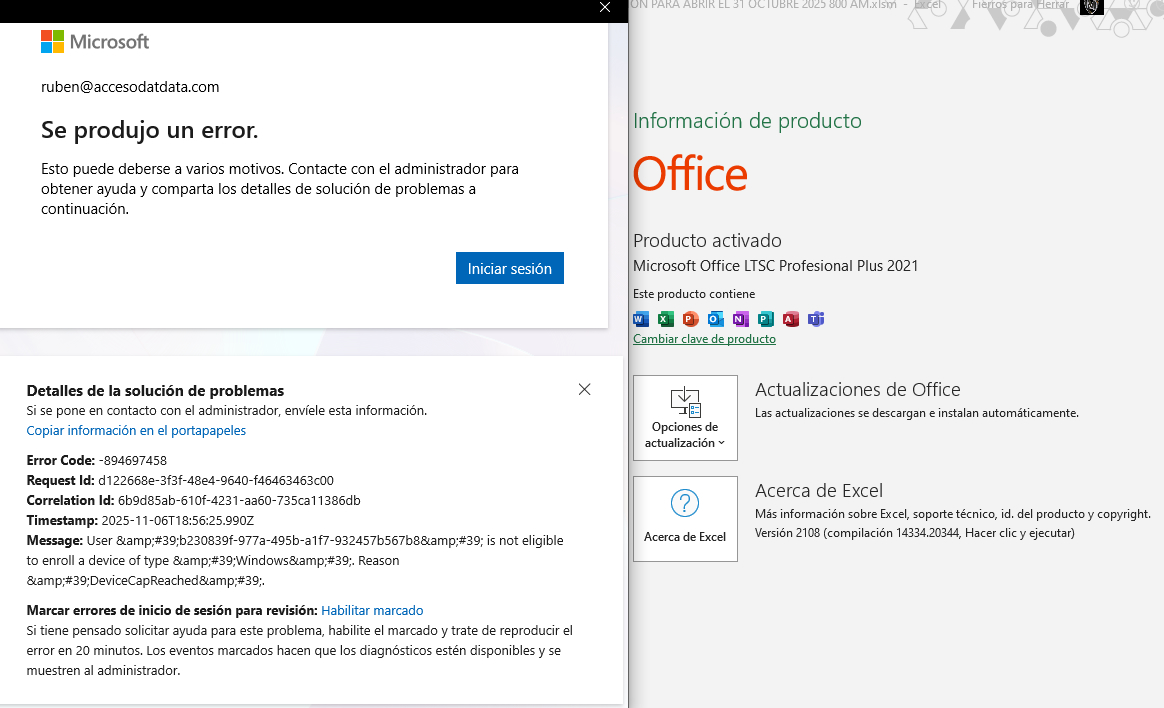Follow the Cambiar clave de producto link
1164x708 pixels.
[x=704, y=339]
